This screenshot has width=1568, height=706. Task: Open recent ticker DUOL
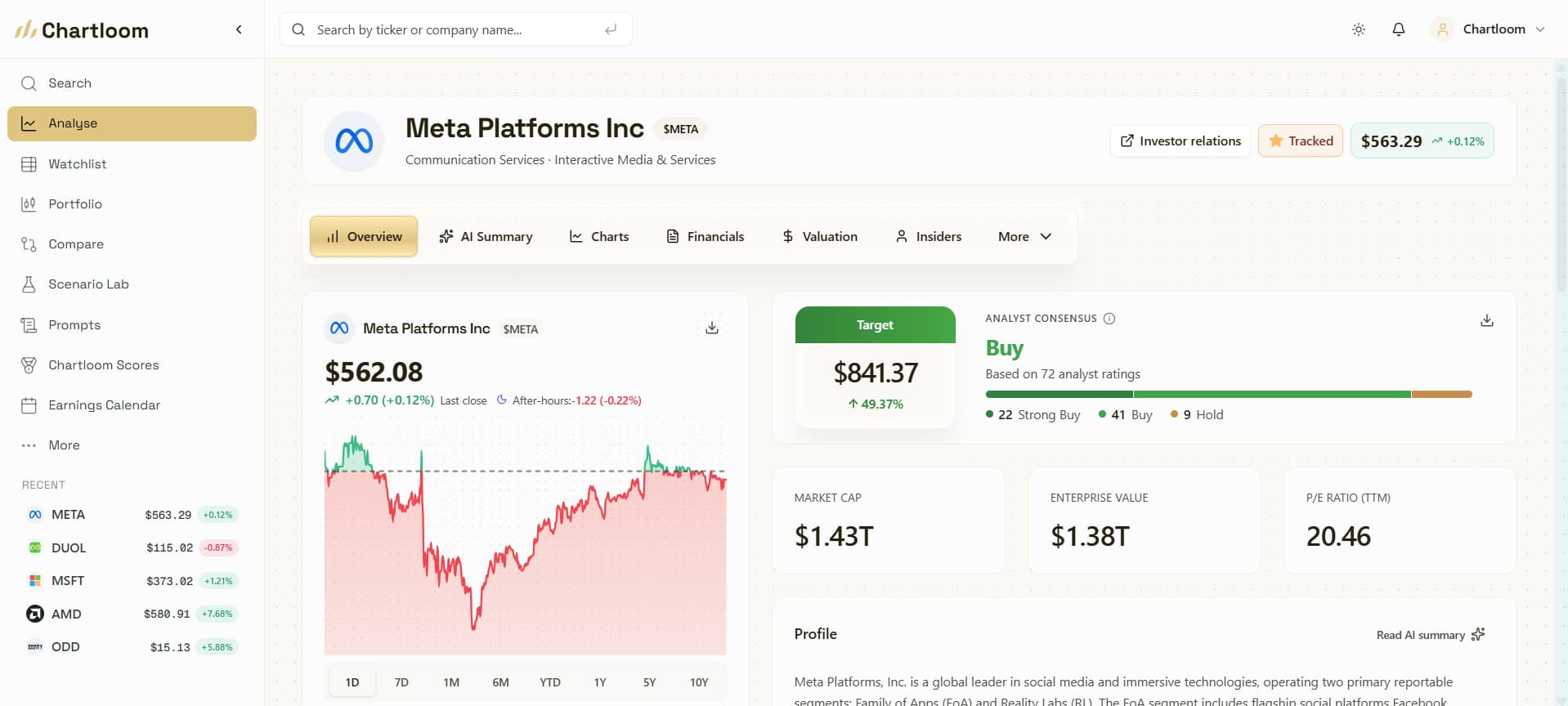tap(132, 547)
